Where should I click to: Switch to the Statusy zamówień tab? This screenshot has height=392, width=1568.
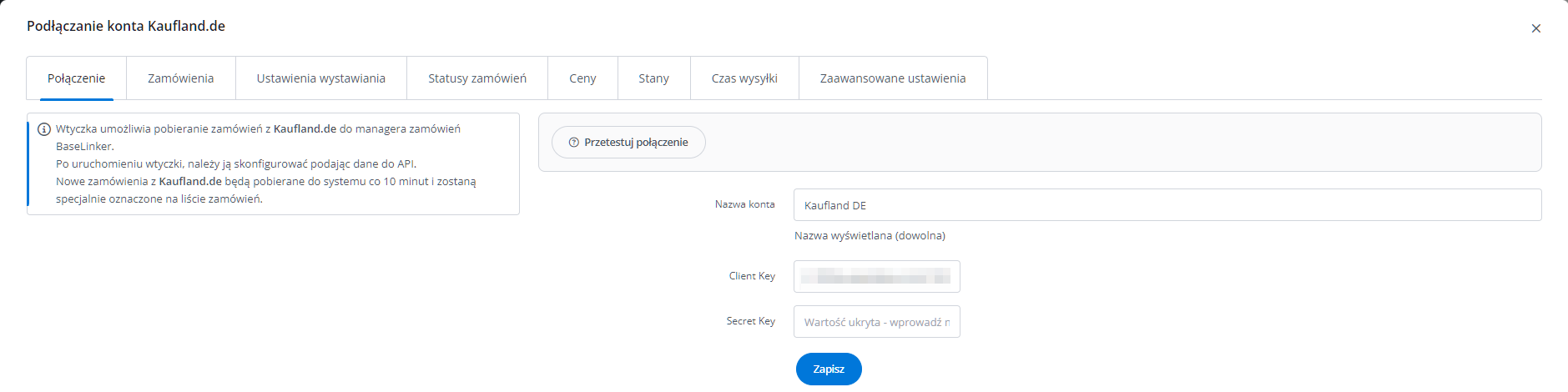click(477, 78)
